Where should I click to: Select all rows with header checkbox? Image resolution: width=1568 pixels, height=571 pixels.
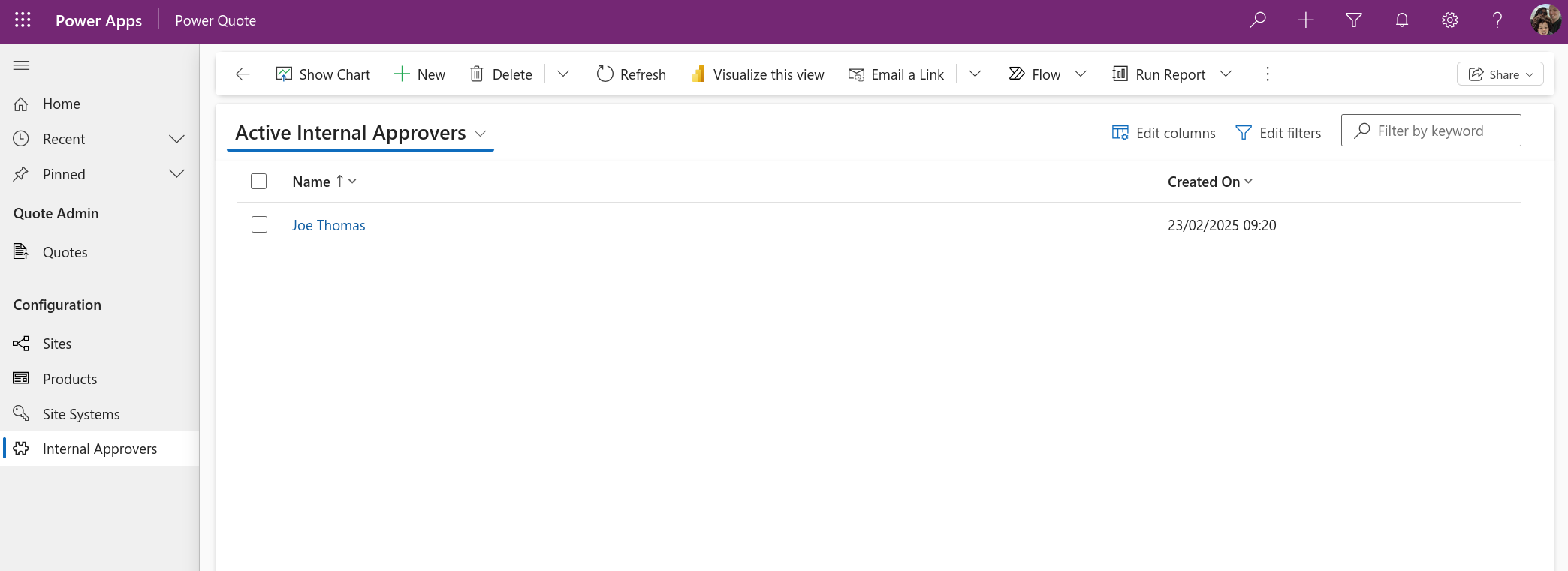[259, 182]
